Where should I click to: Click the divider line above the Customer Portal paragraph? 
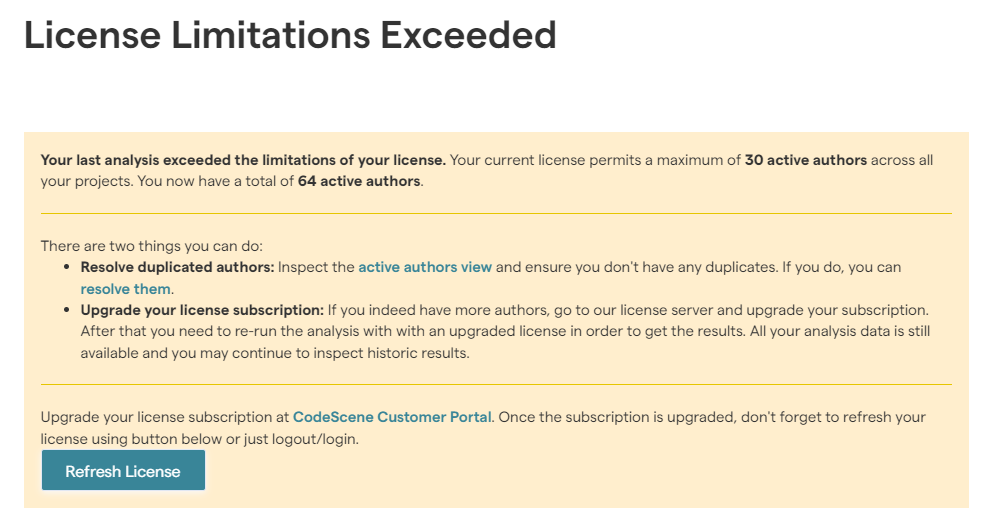point(496,385)
